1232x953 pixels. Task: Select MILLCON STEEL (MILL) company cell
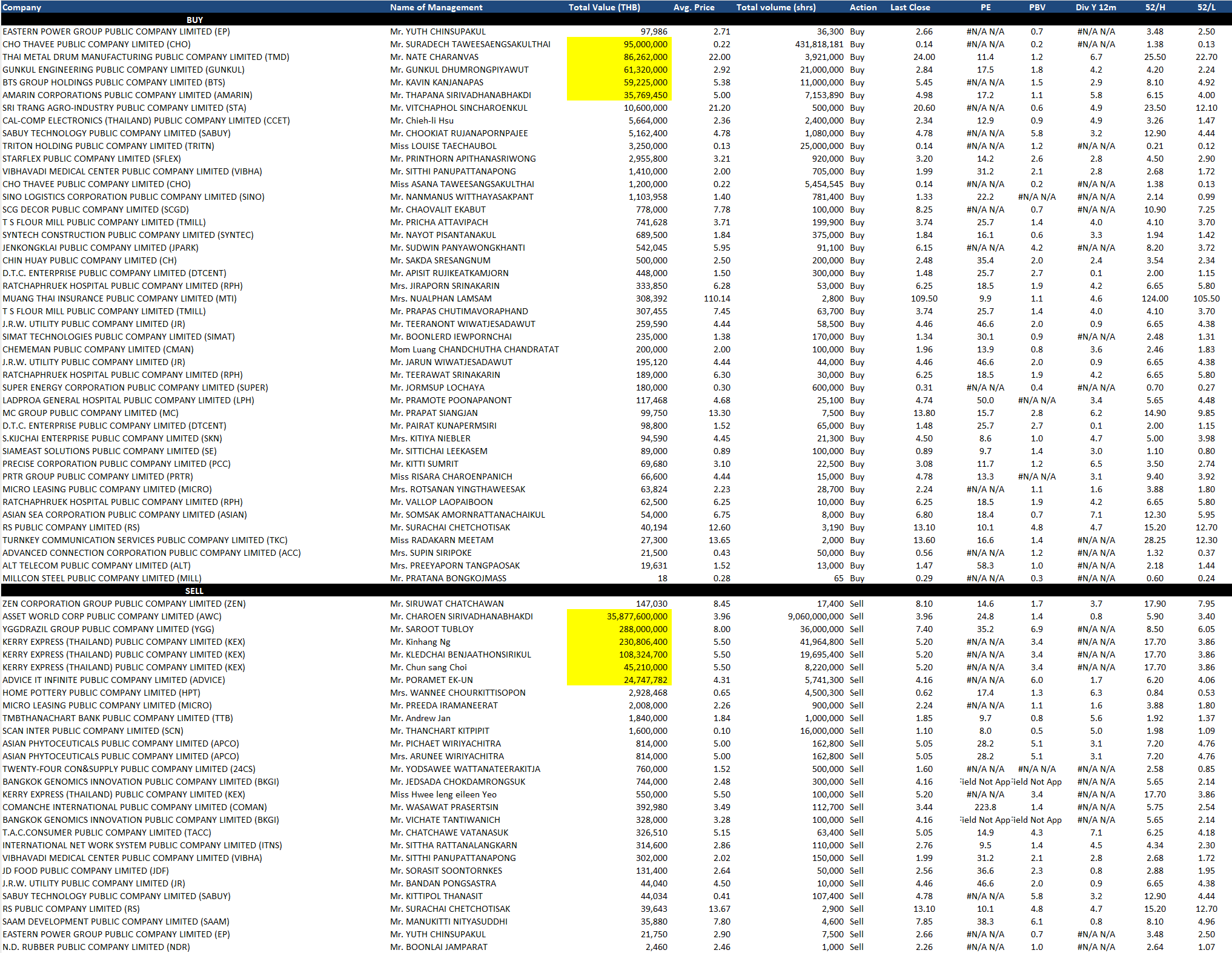102,578
